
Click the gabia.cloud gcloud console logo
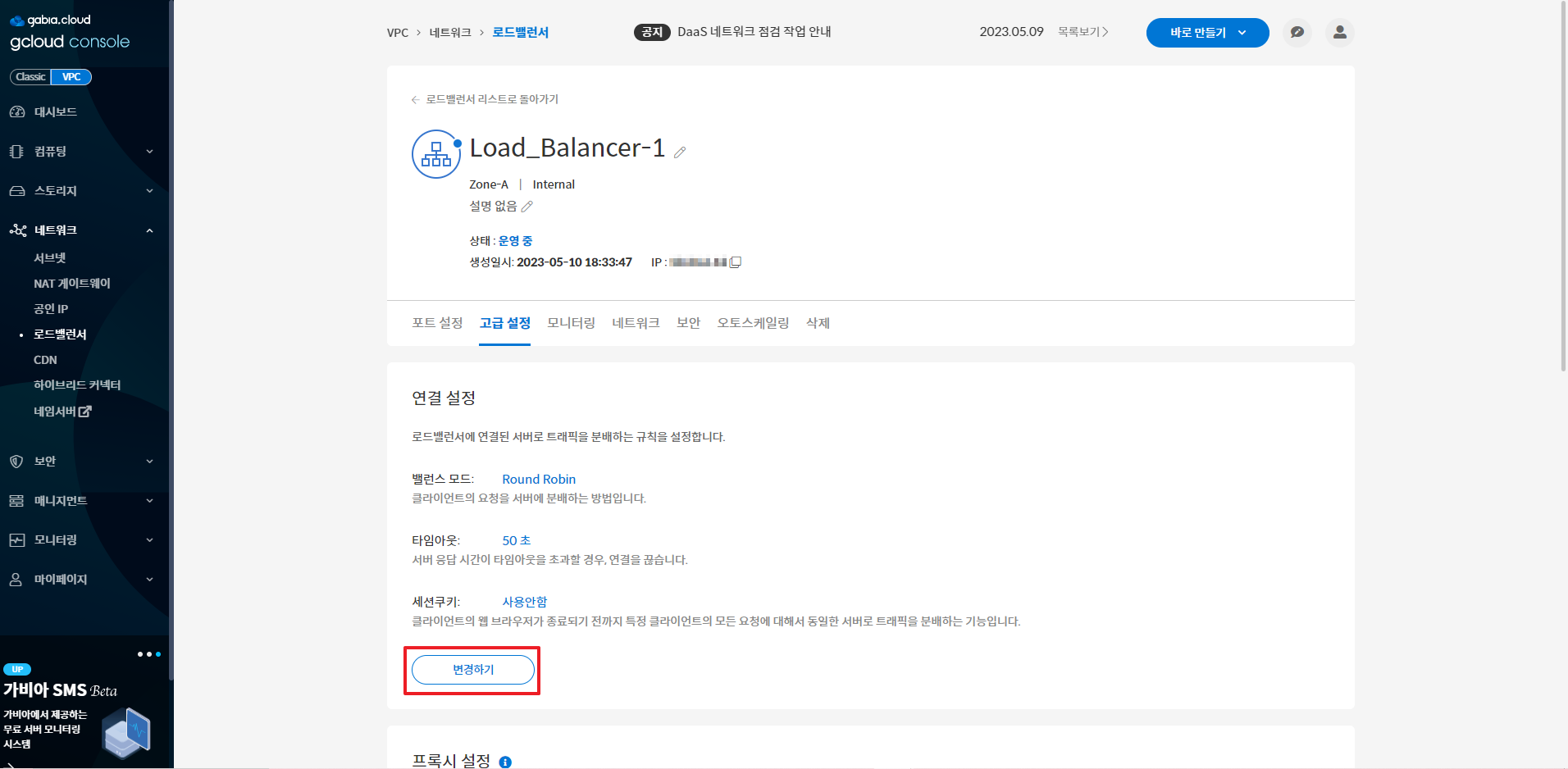(x=70, y=32)
